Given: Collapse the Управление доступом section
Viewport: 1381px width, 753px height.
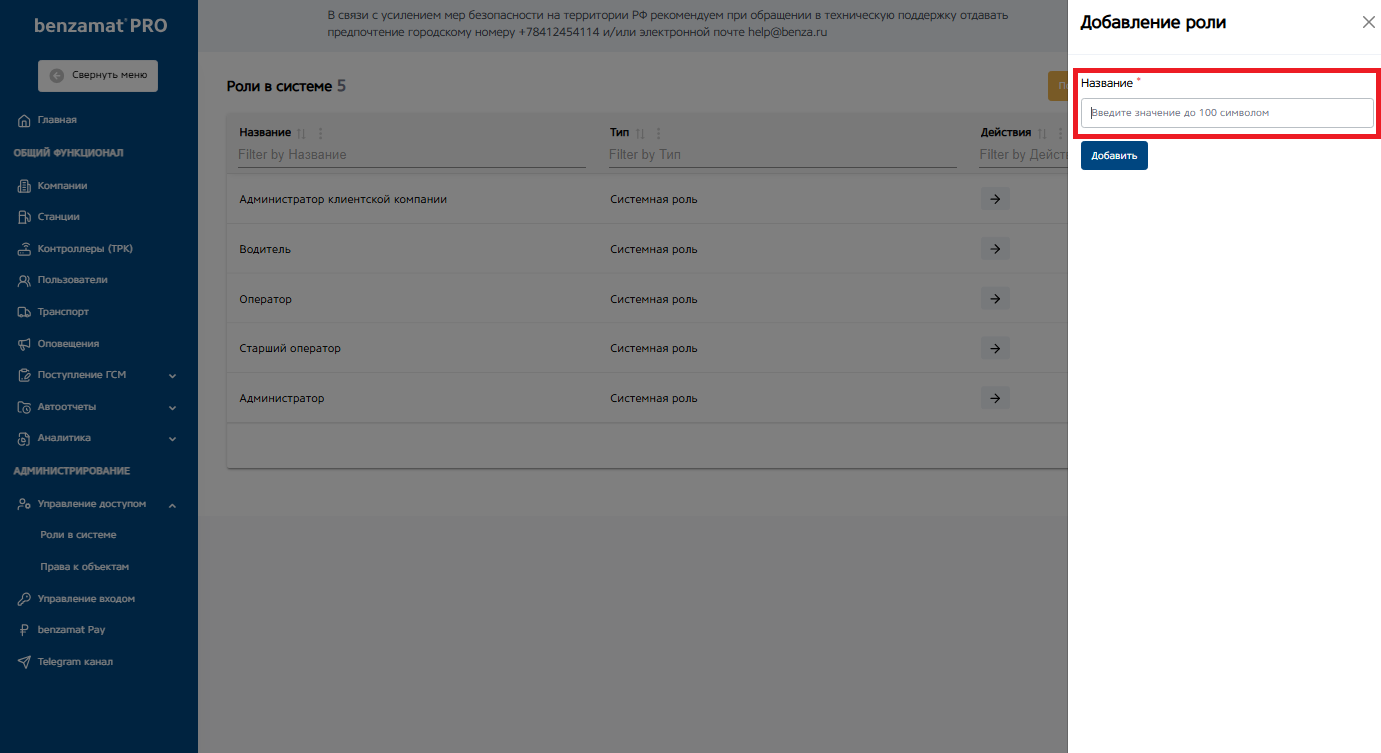Looking at the screenshot, I should point(172,505).
